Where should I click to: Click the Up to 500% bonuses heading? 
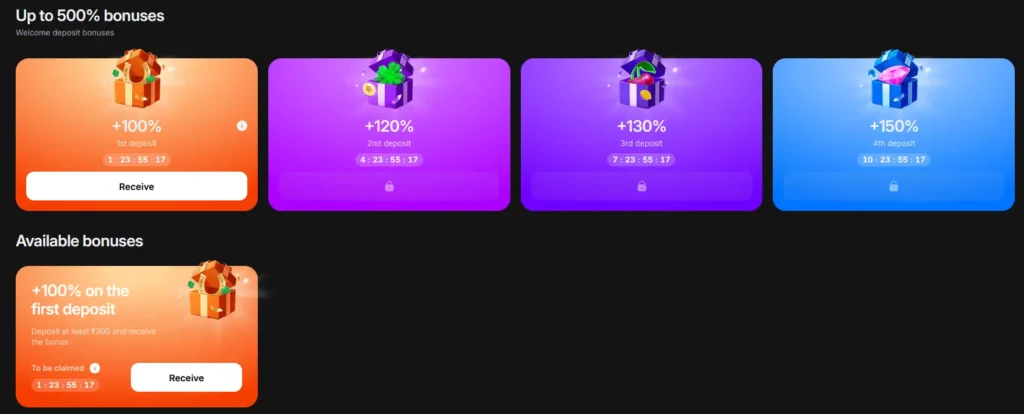tap(90, 15)
